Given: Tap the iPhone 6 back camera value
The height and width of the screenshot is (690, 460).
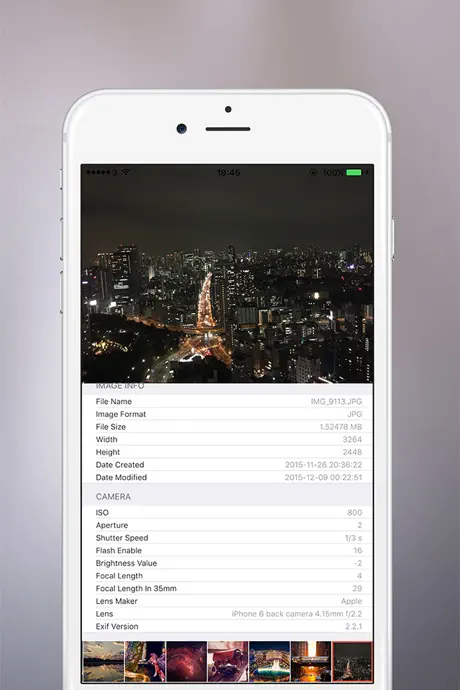Looking at the screenshot, I should pyautogui.click(x=297, y=614).
